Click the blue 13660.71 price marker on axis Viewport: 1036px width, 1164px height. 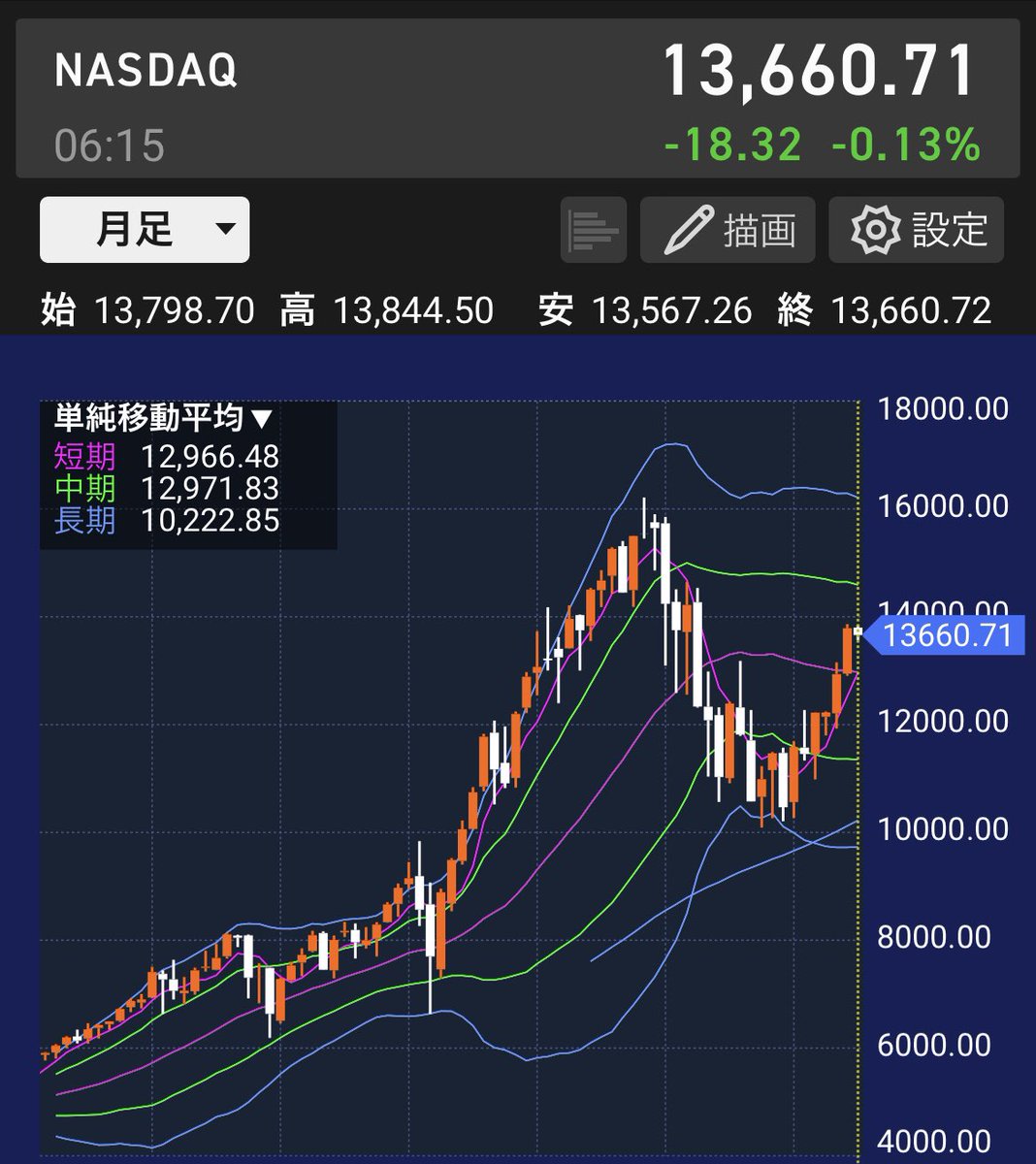coord(944,636)
